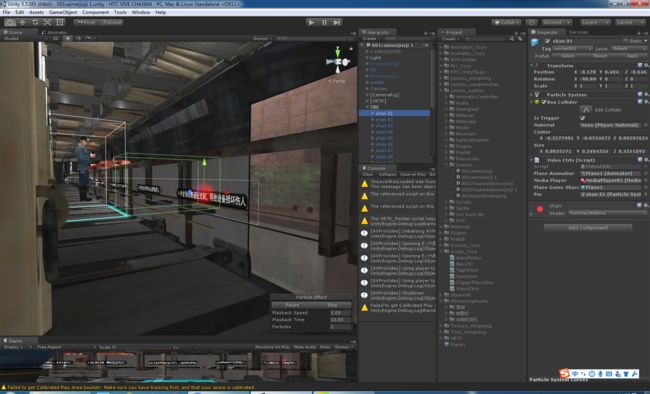Toggle the shan 01 active checkbox
The height and width of the screenshot is (394, 650).
[547, 41]
